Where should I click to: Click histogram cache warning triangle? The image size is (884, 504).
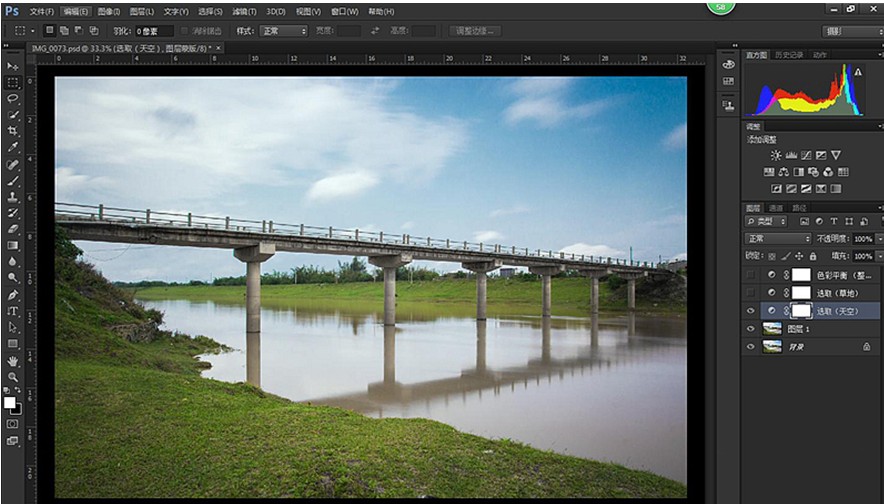point(858,72)
